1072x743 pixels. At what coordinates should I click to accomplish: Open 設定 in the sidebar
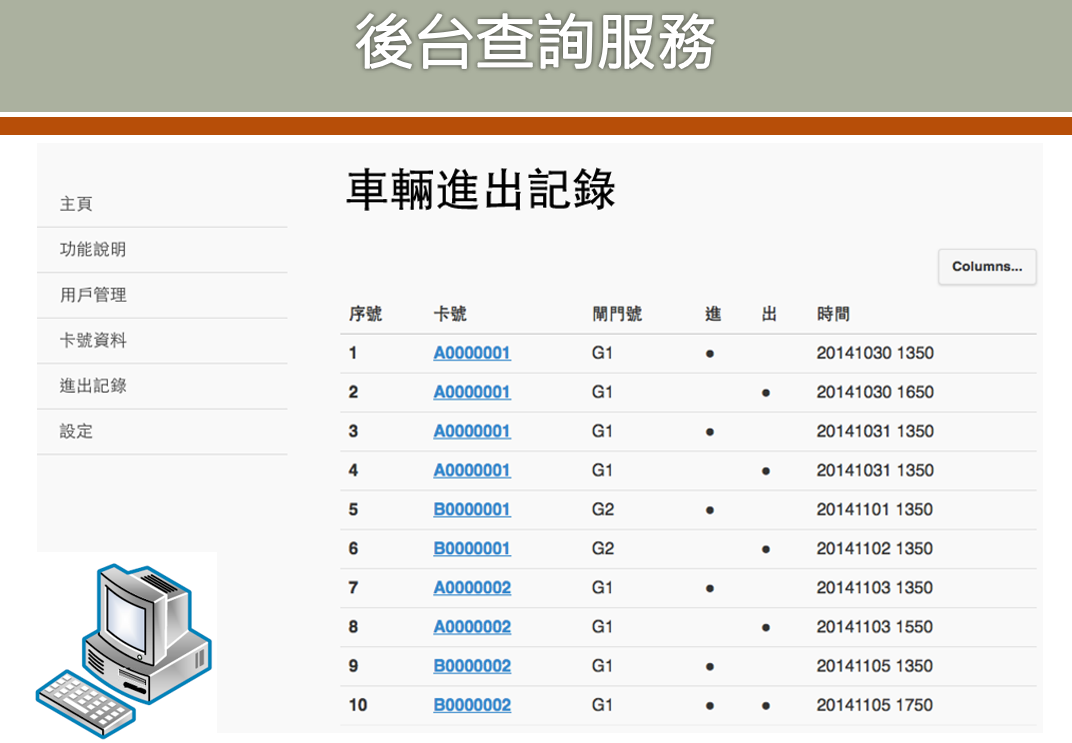tap(76, 432)
